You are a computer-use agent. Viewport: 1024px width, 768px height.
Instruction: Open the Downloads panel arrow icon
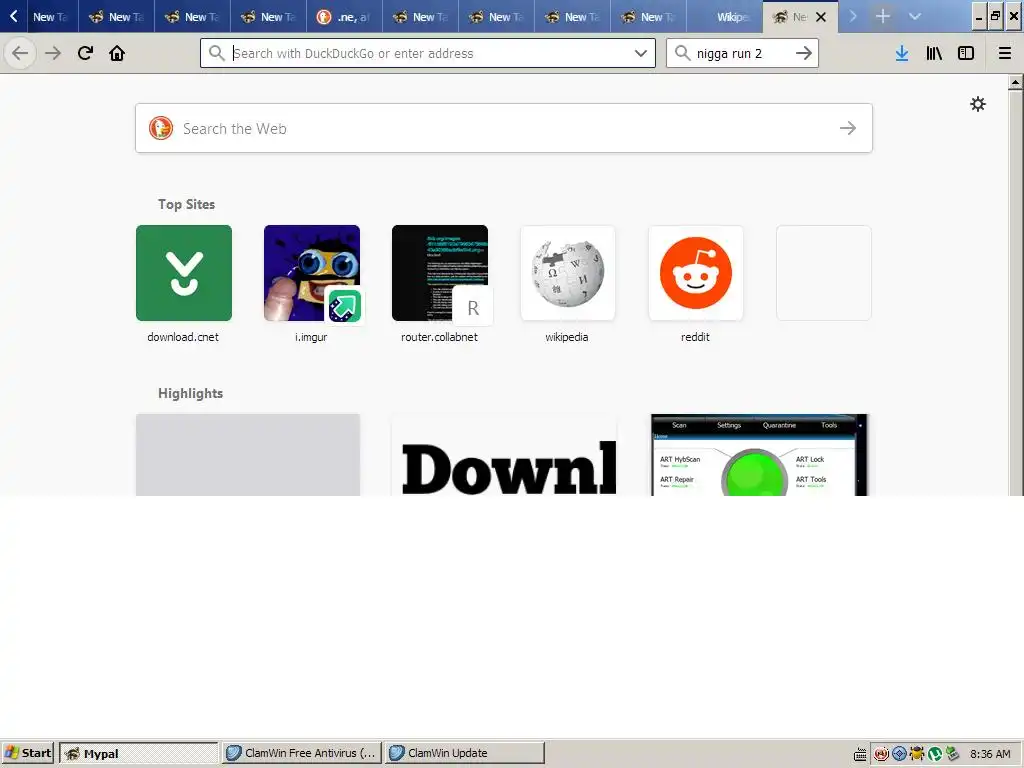tap(902, 54)
